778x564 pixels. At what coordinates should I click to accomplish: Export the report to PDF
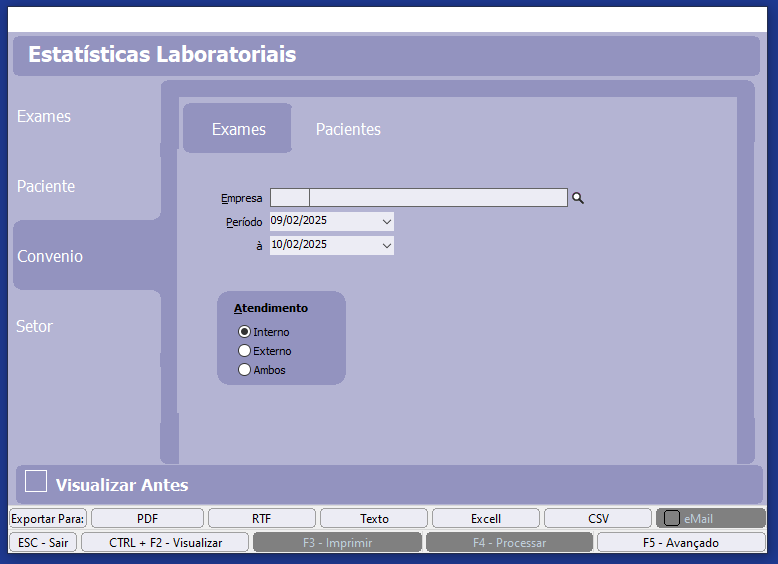point(147,518)
